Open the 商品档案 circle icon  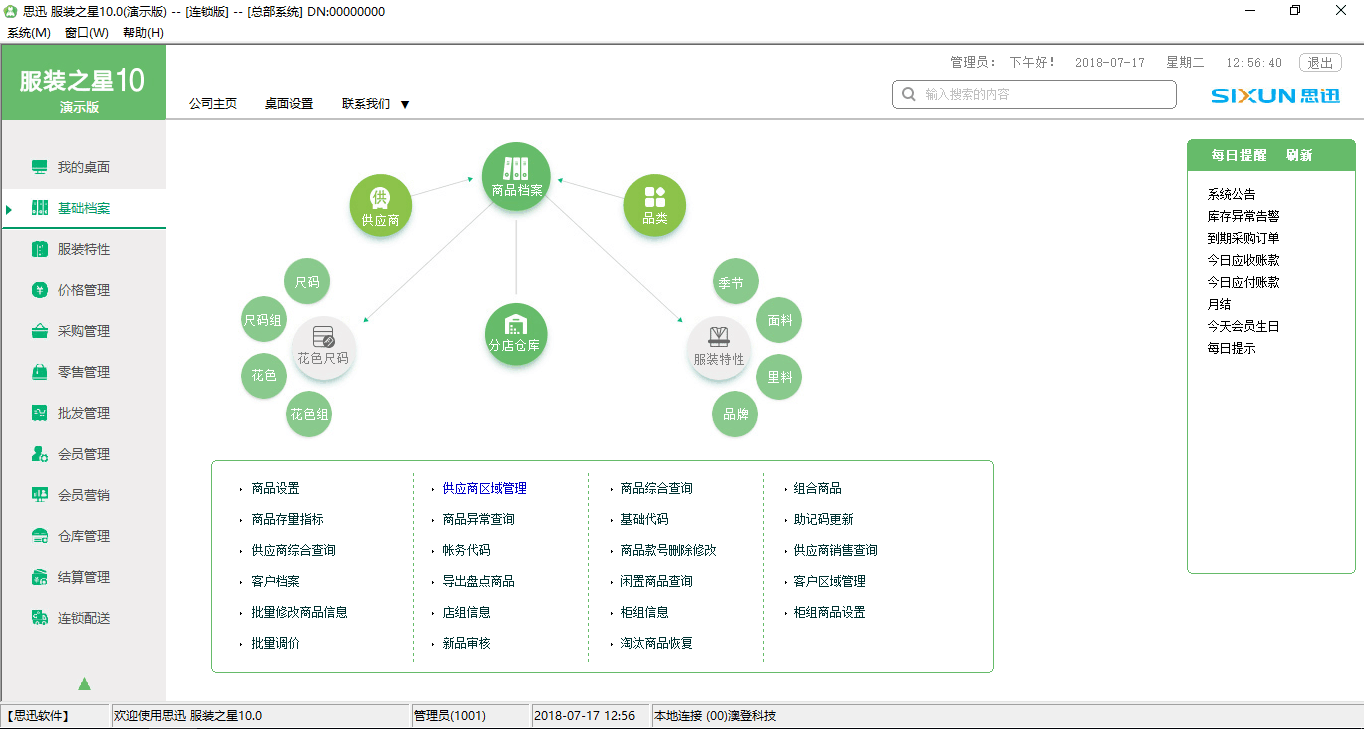coord(516,176)
